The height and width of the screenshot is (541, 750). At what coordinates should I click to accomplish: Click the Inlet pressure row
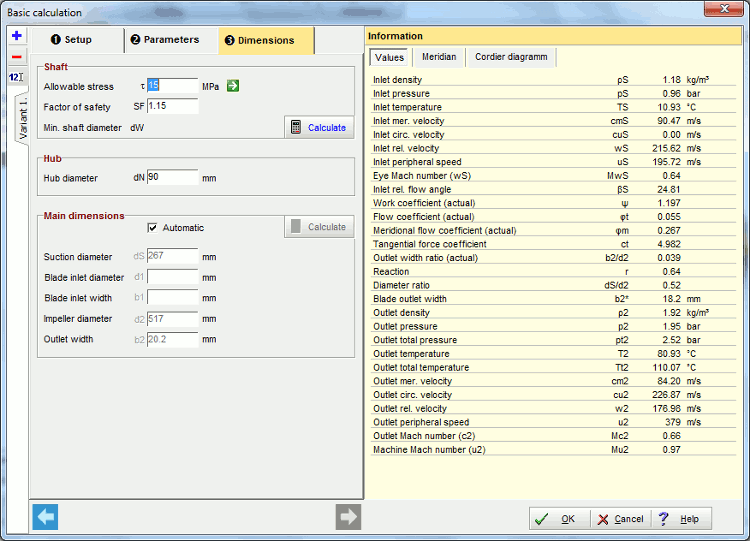pos(553,94)
